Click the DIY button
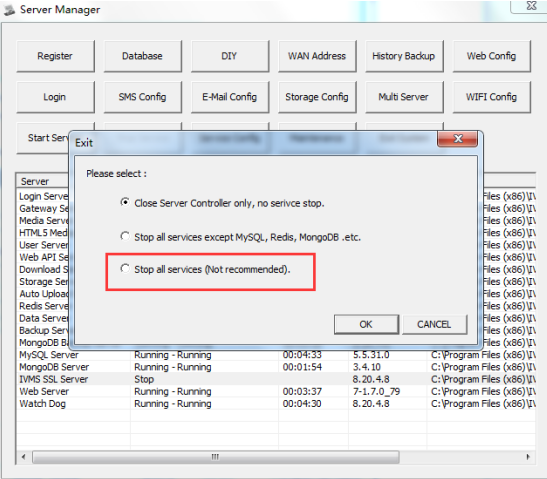 230,56
